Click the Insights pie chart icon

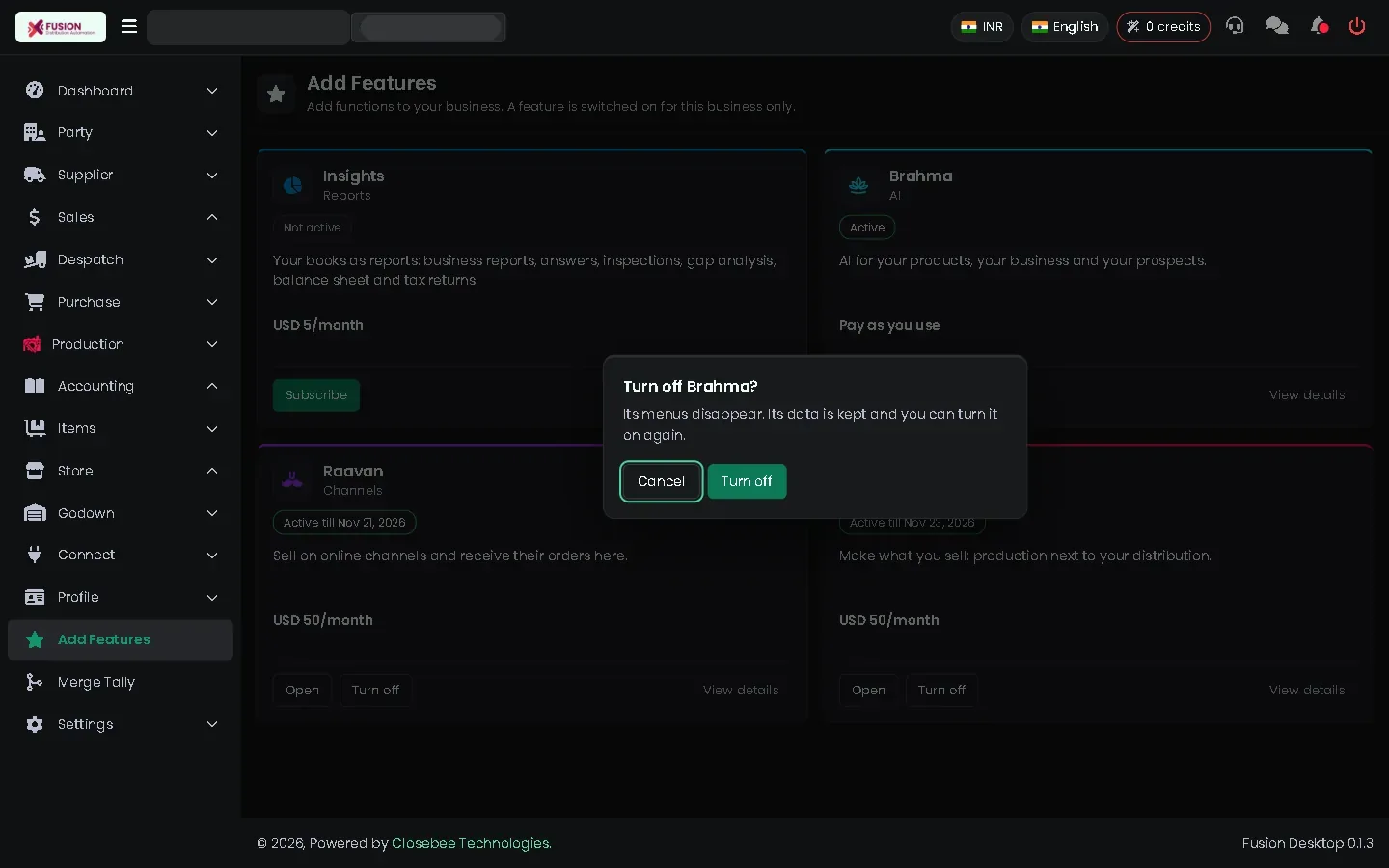click(x=292, y=184)
